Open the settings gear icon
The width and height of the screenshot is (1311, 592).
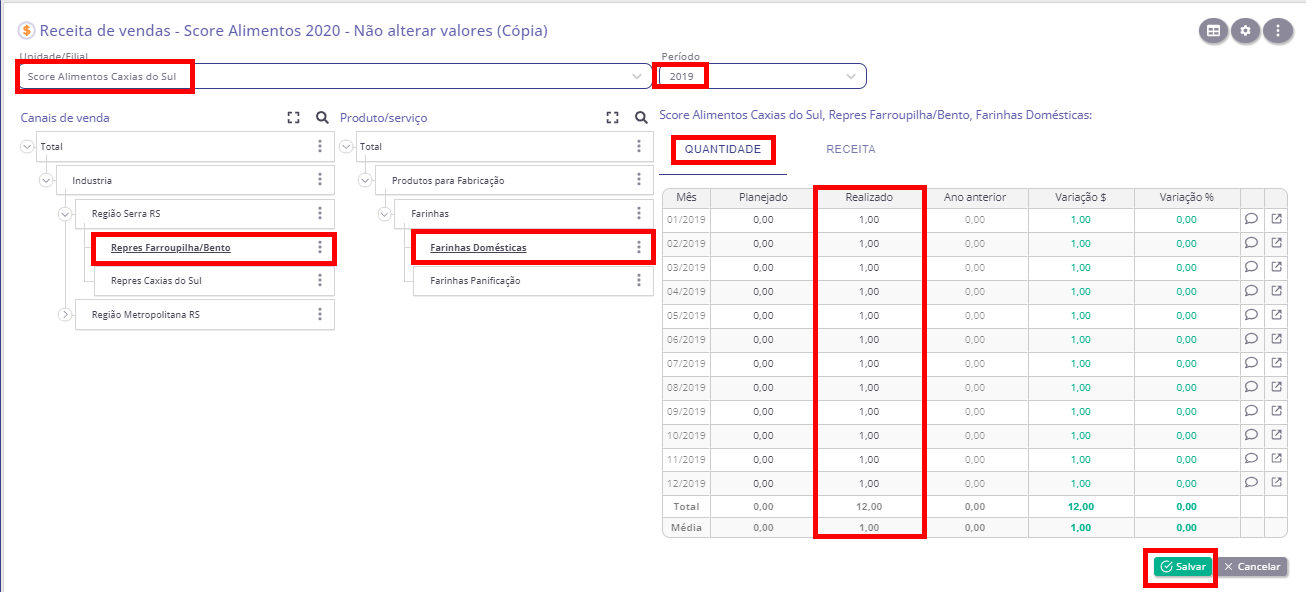coord(1245,31)
